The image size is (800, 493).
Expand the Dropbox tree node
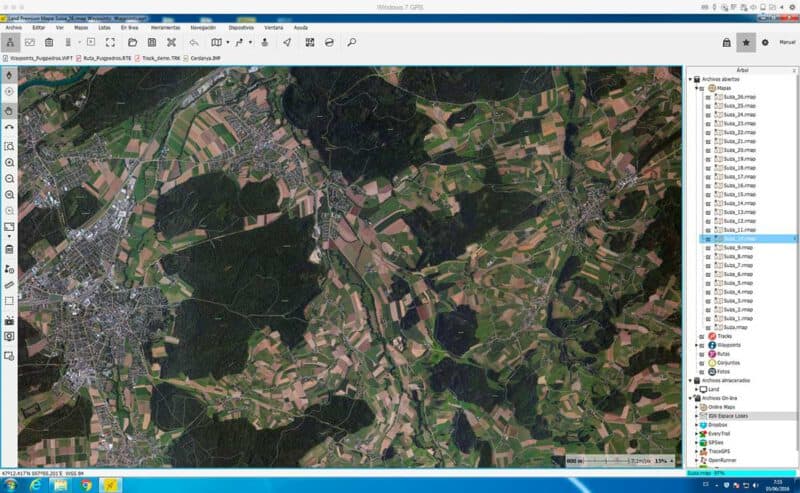696,425
